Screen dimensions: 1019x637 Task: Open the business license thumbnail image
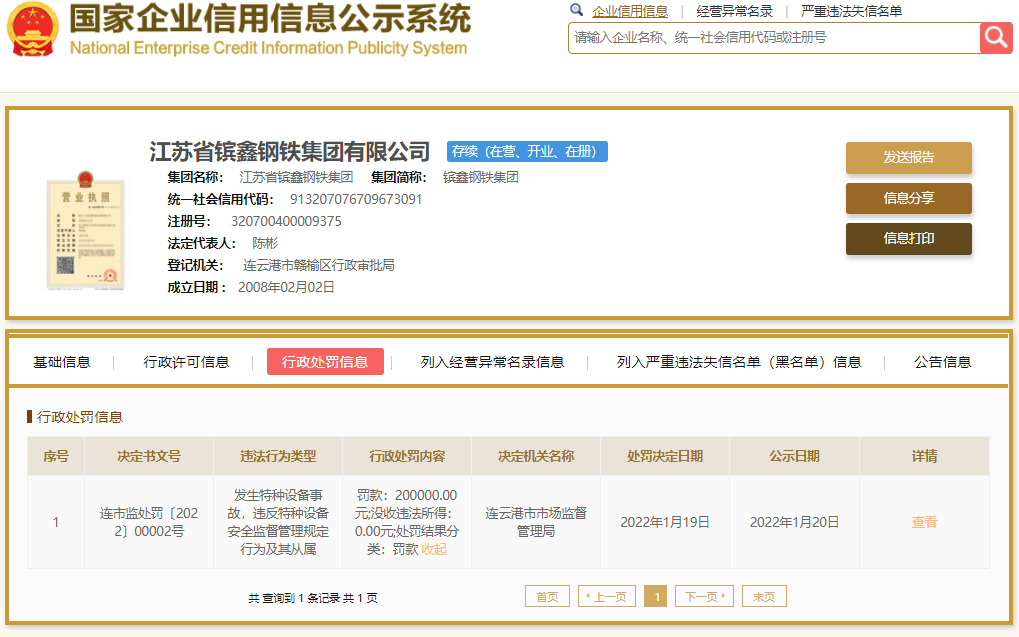(x=85, y=230)
